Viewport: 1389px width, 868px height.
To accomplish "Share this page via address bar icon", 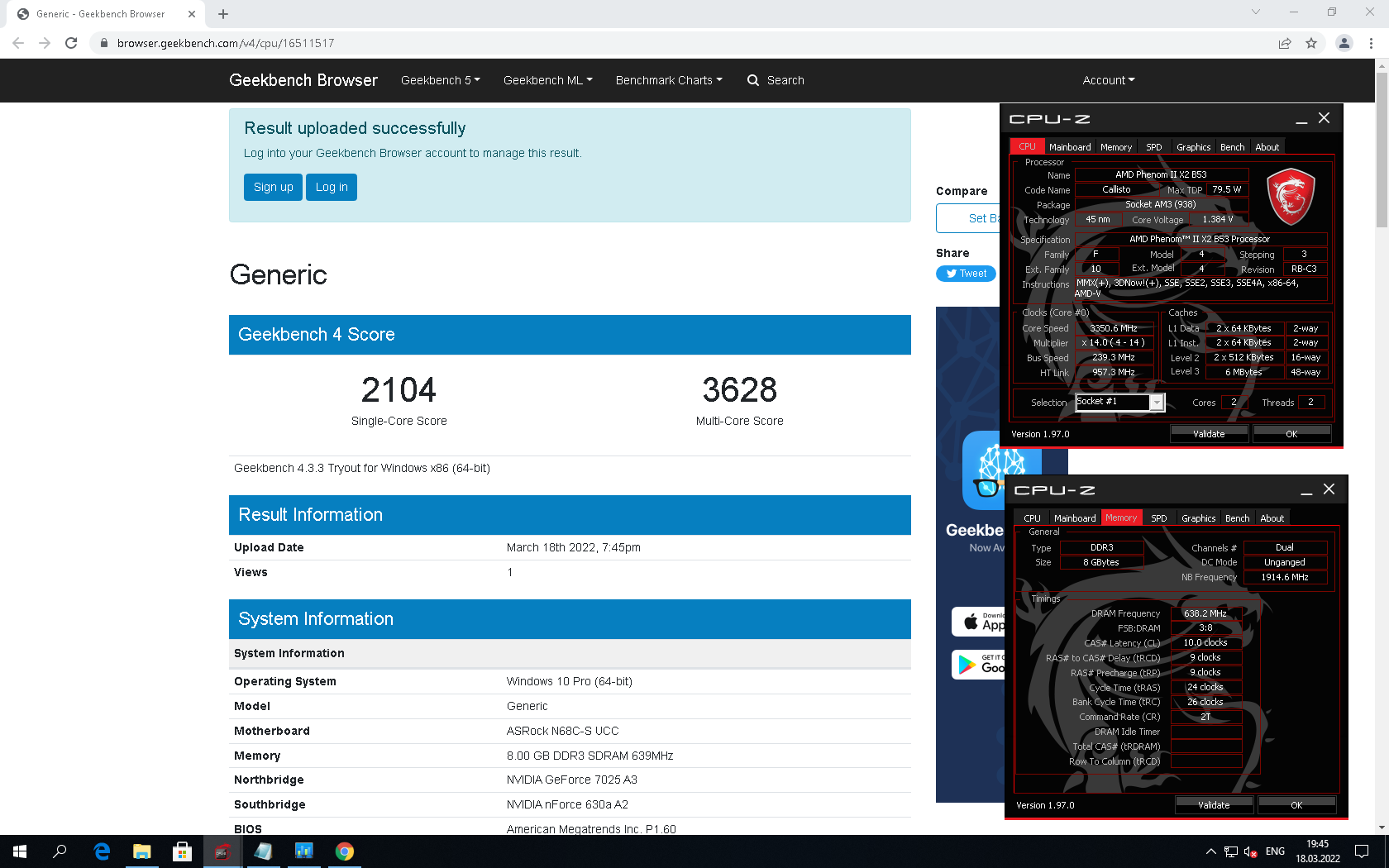I will coord(1285,43).
